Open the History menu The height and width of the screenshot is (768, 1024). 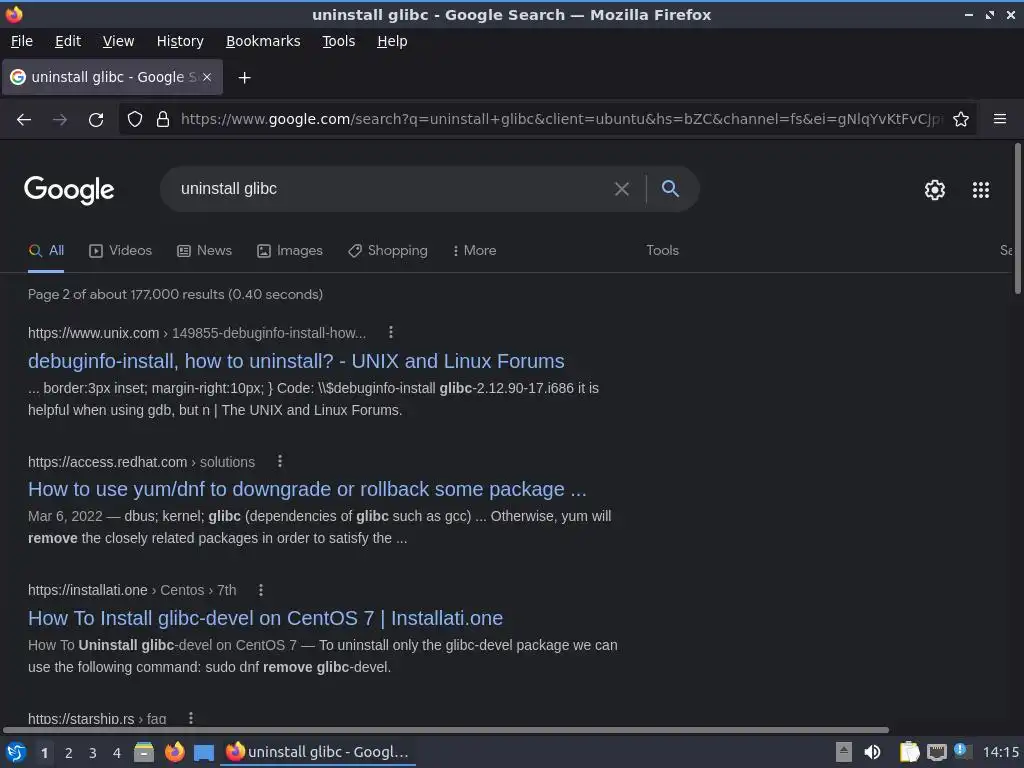click(180, 41)
